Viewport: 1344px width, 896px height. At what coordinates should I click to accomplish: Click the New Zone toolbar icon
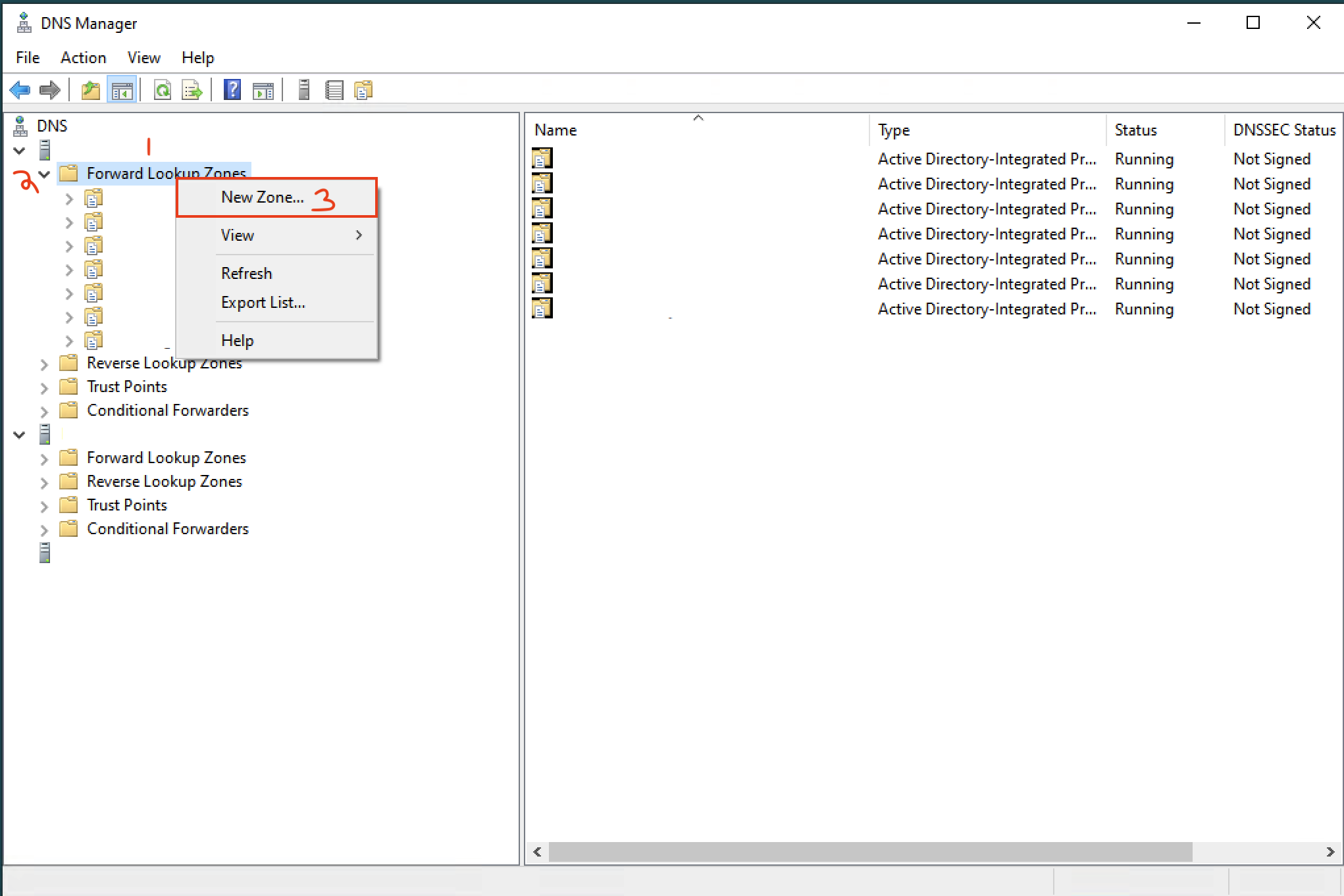coord(363,89)
